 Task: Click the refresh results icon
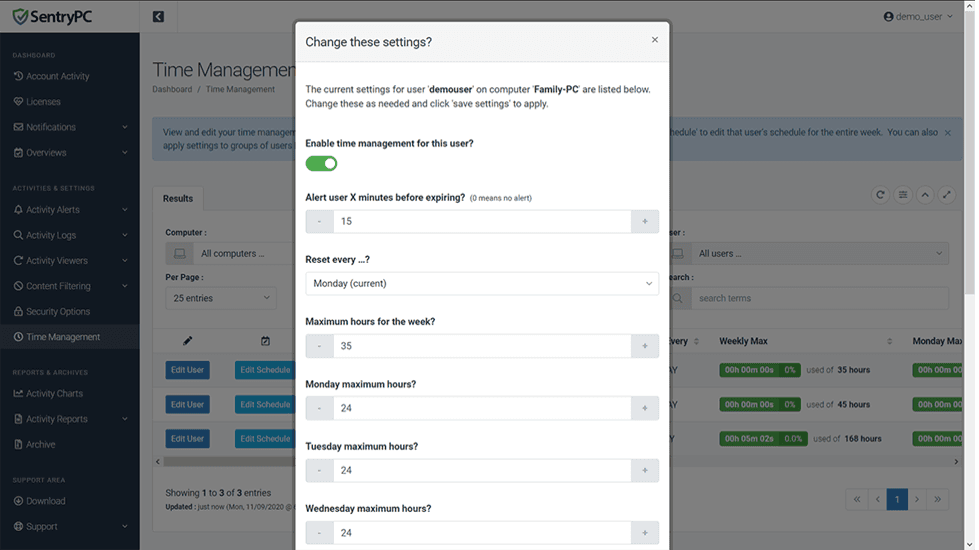tap(880, 195)
